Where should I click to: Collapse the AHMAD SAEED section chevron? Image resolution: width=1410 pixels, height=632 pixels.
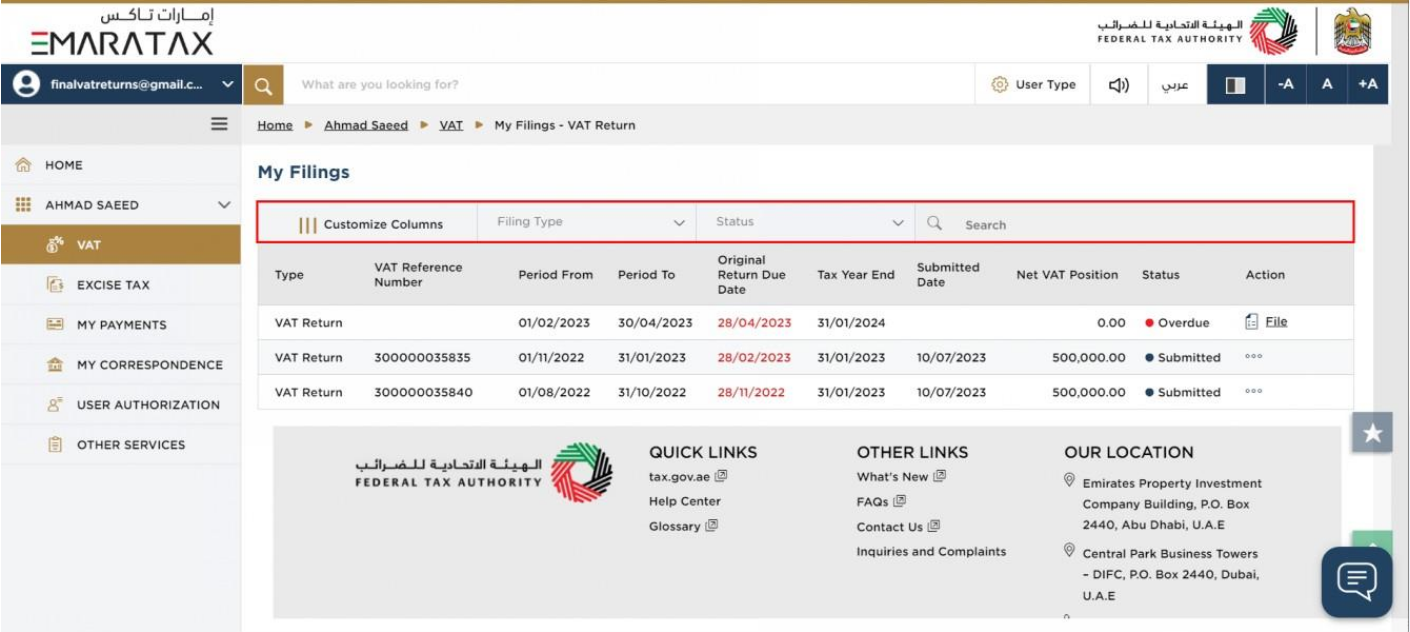[224, 205]
